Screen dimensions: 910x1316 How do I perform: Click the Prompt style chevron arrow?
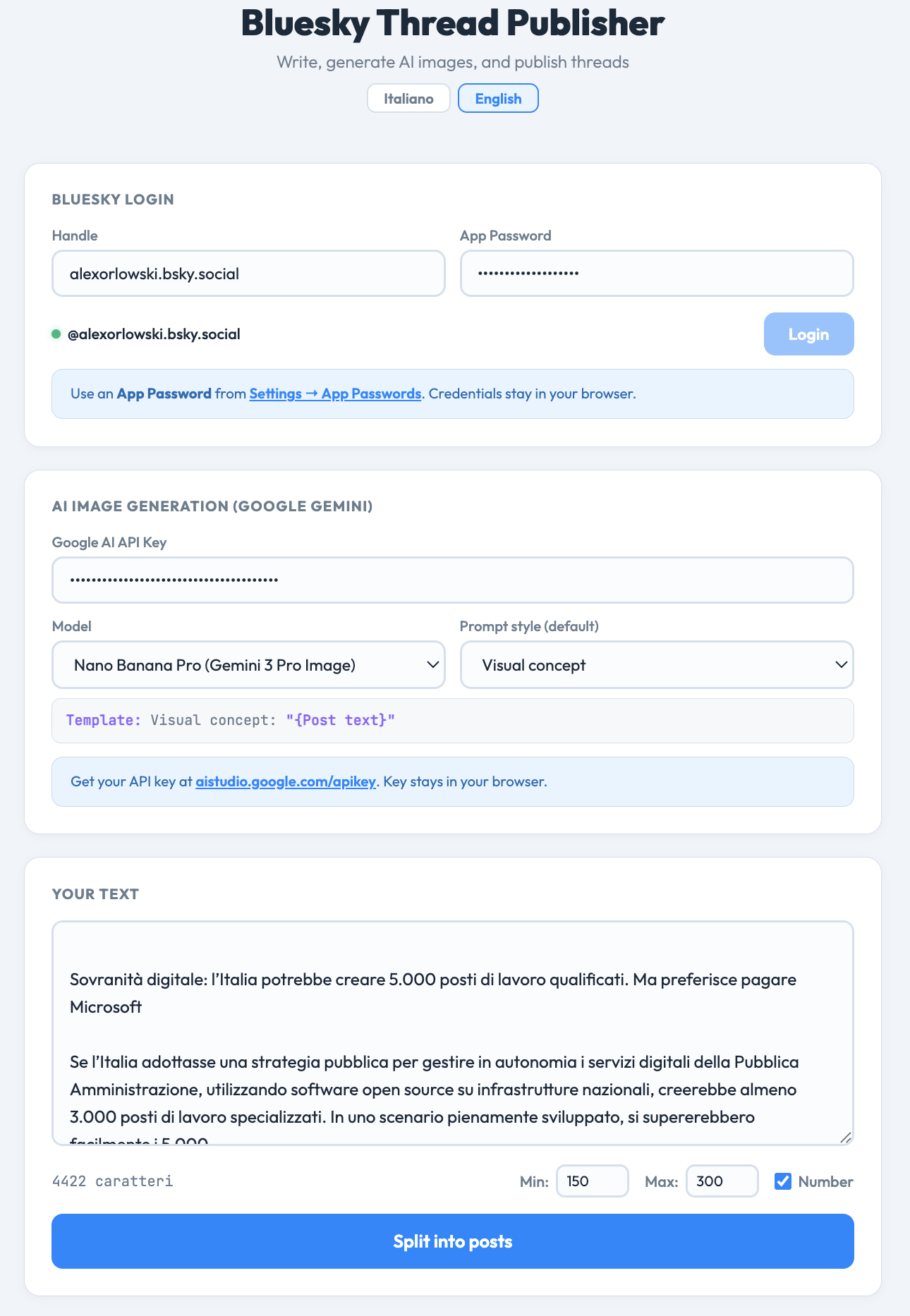(x=841, y=665)
